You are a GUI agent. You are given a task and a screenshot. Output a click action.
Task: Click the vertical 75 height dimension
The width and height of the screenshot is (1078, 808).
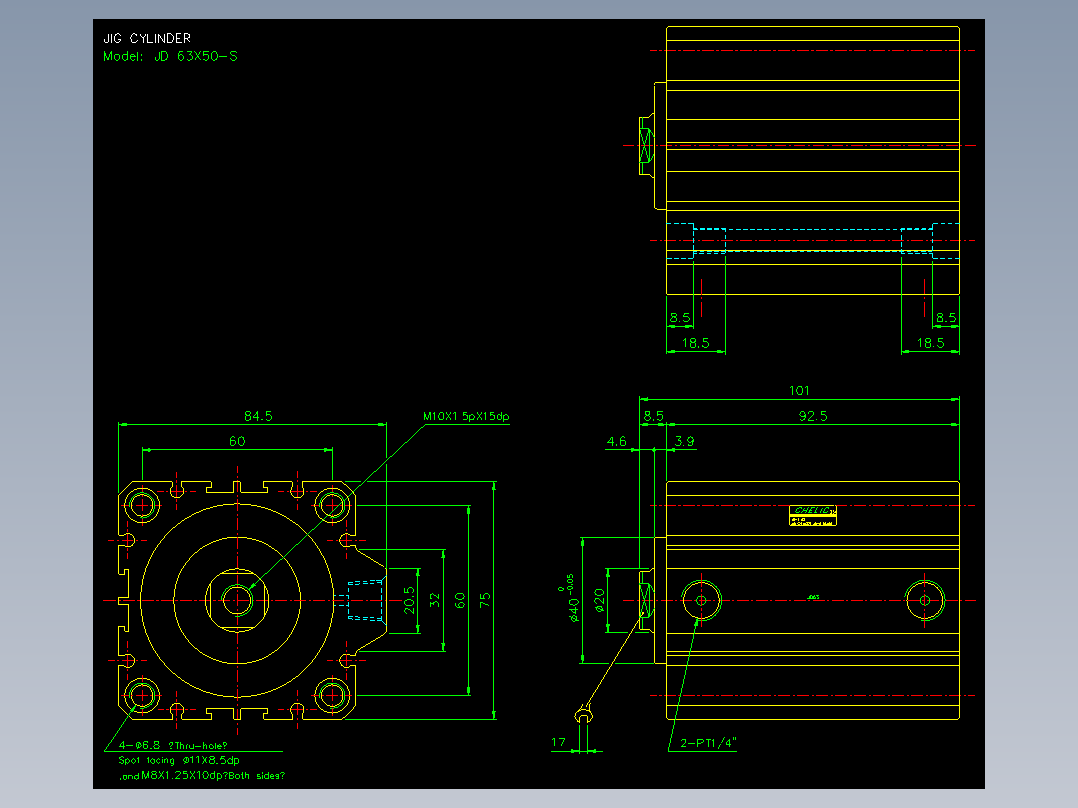point(485,600)
